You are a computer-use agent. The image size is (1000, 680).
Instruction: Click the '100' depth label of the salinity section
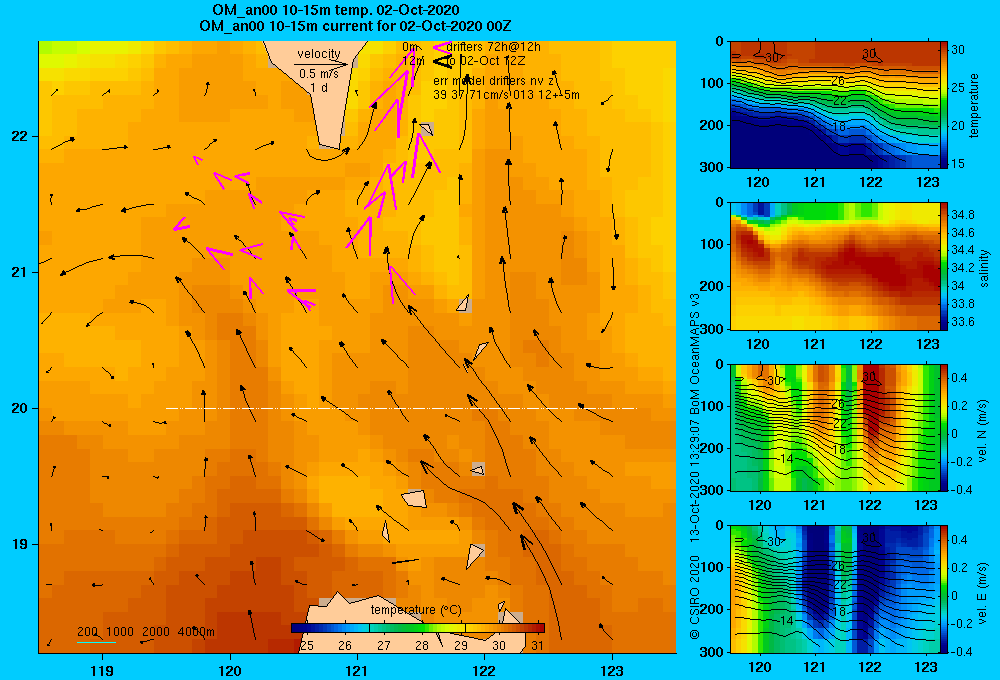[712, 244]
